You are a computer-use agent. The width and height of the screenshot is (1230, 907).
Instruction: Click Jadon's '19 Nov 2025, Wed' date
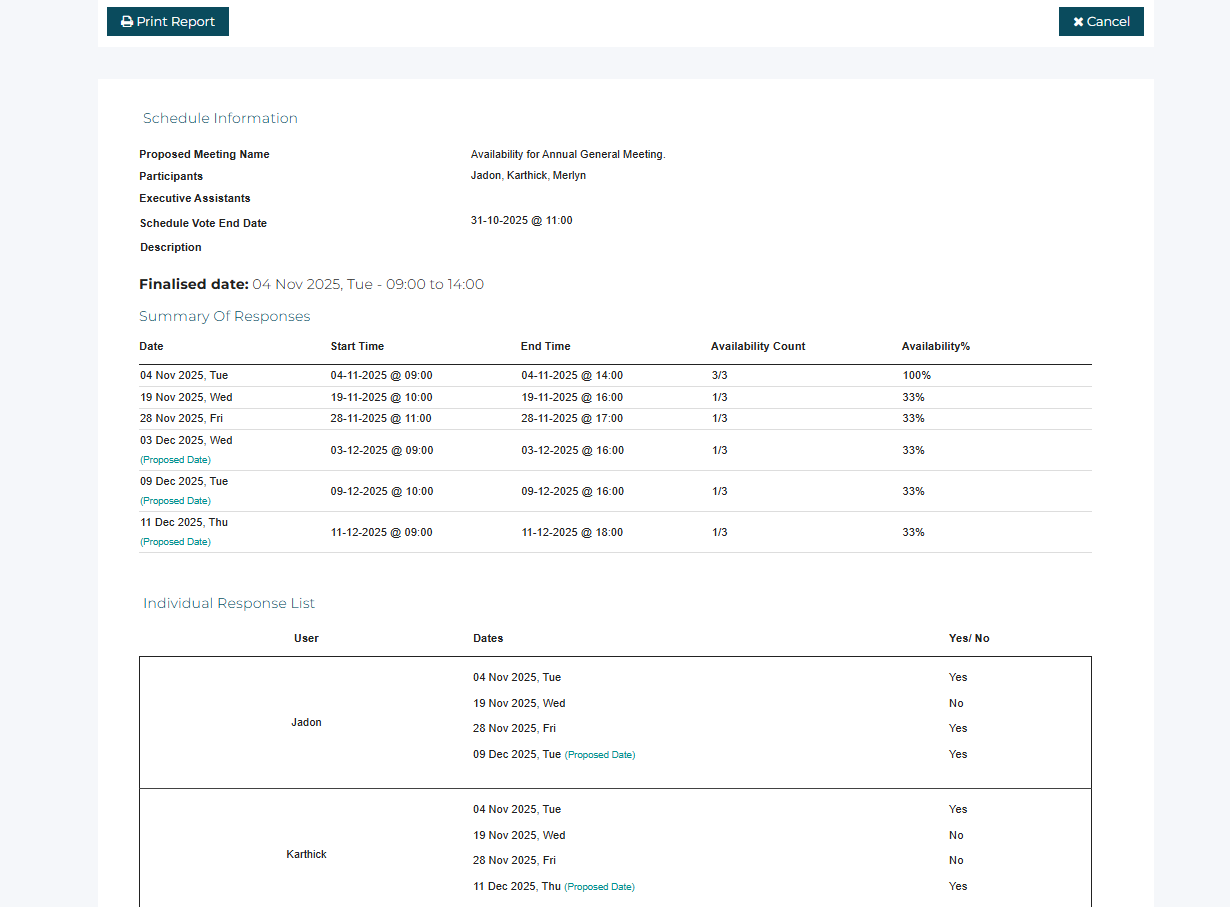pos(519,703)
